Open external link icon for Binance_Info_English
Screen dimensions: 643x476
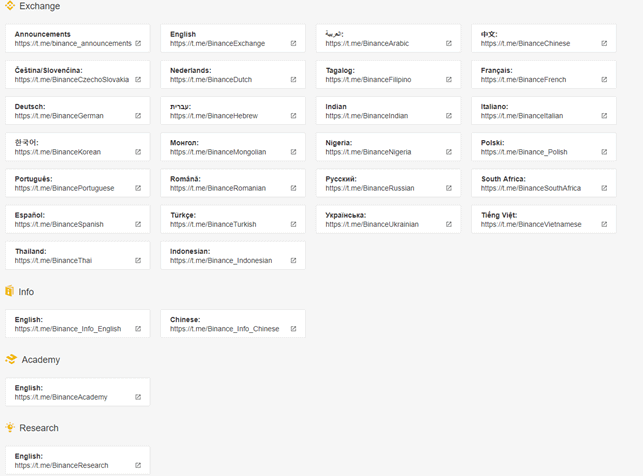pyautogui.click(x=138, y=329)
